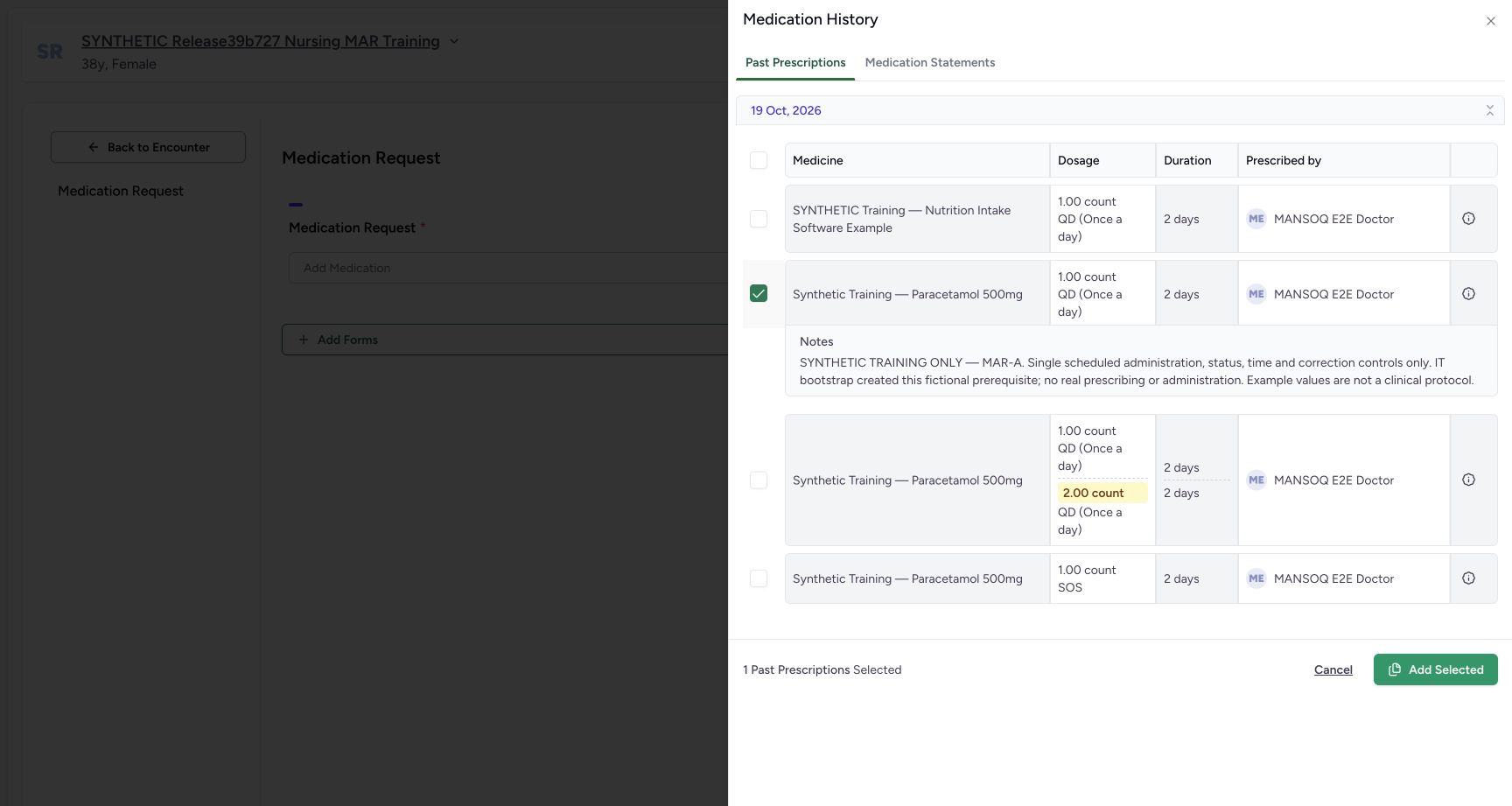This screenshot has width=1512, height=806.
Task: Click Notes heading under checked Paracetamol row
Action: (816, 341)
